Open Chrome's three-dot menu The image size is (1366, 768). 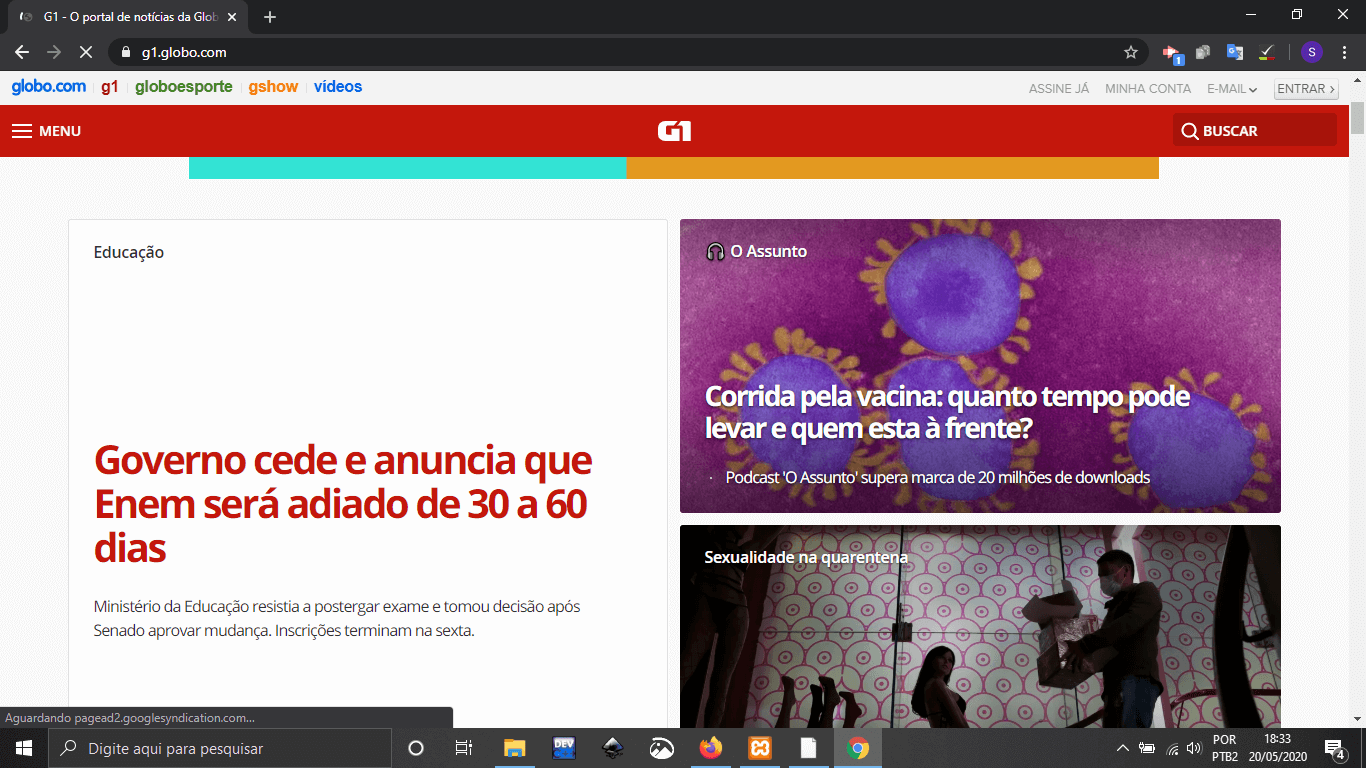click(x=1344, y=52)
